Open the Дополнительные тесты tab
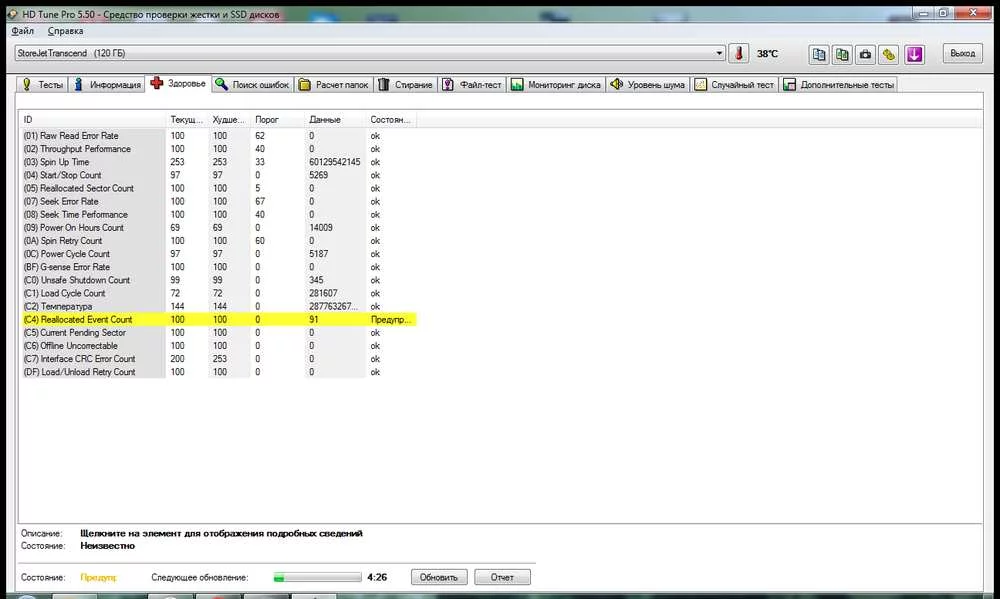The image size is (1000, 599). 839,85
